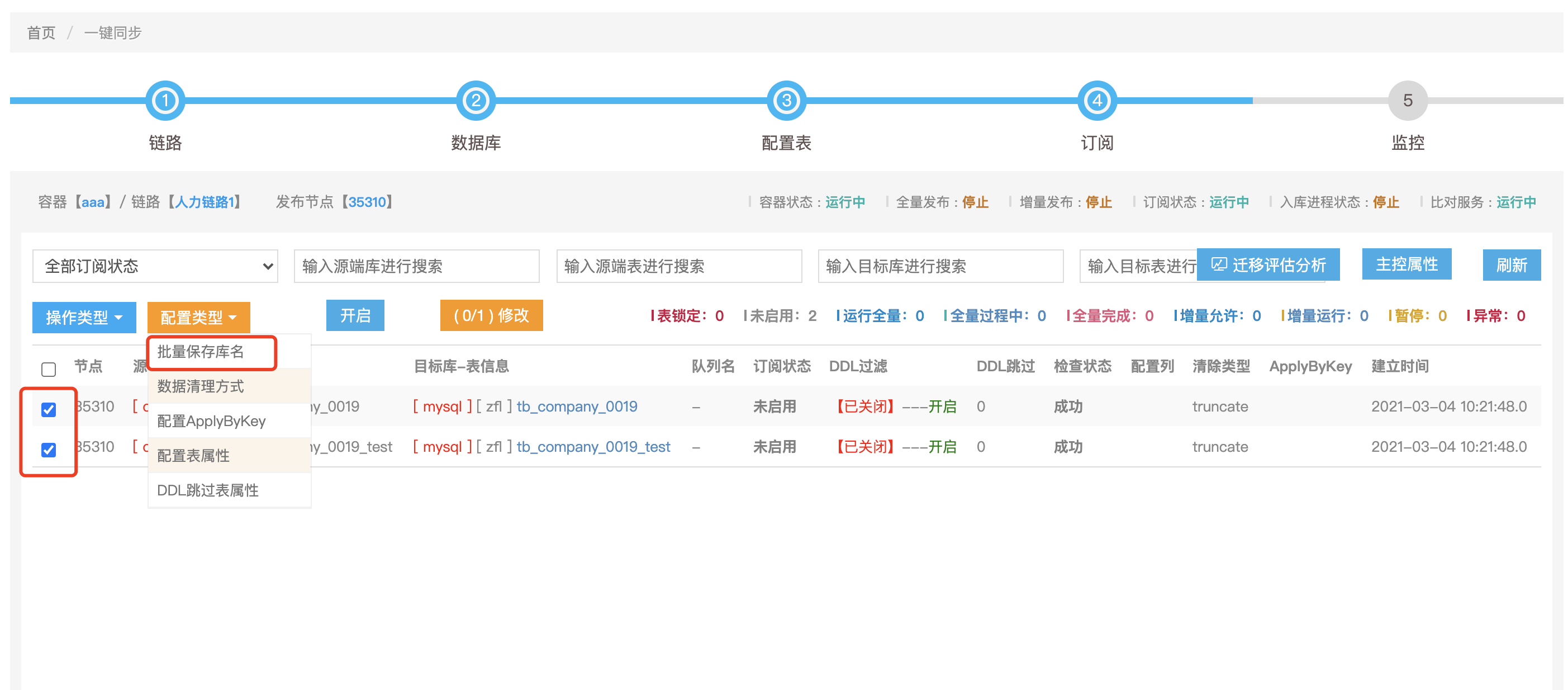Click step 2 数据库 circle icon

tap(476, 101)
